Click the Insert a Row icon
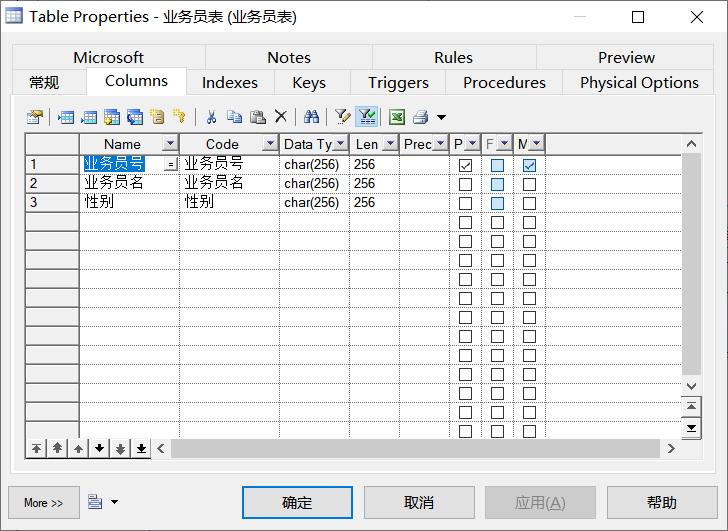The height and width of the screenshot is (531, 728). [66, 117]
